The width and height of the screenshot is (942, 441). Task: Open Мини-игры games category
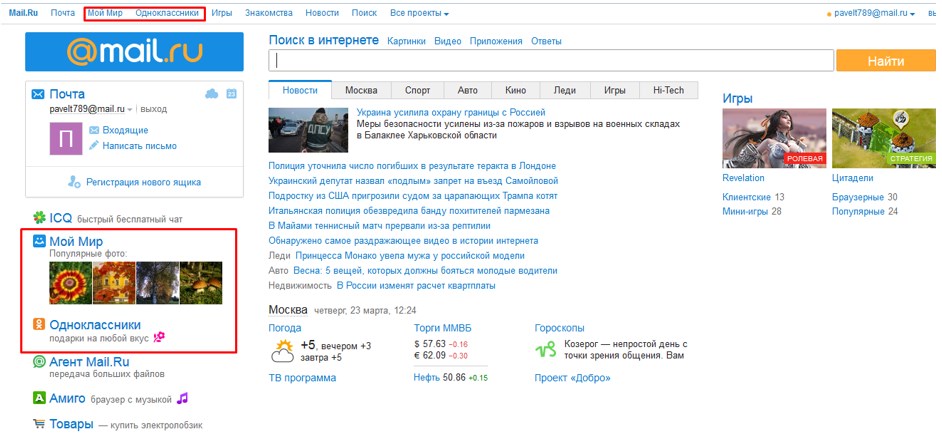[746, 211]
